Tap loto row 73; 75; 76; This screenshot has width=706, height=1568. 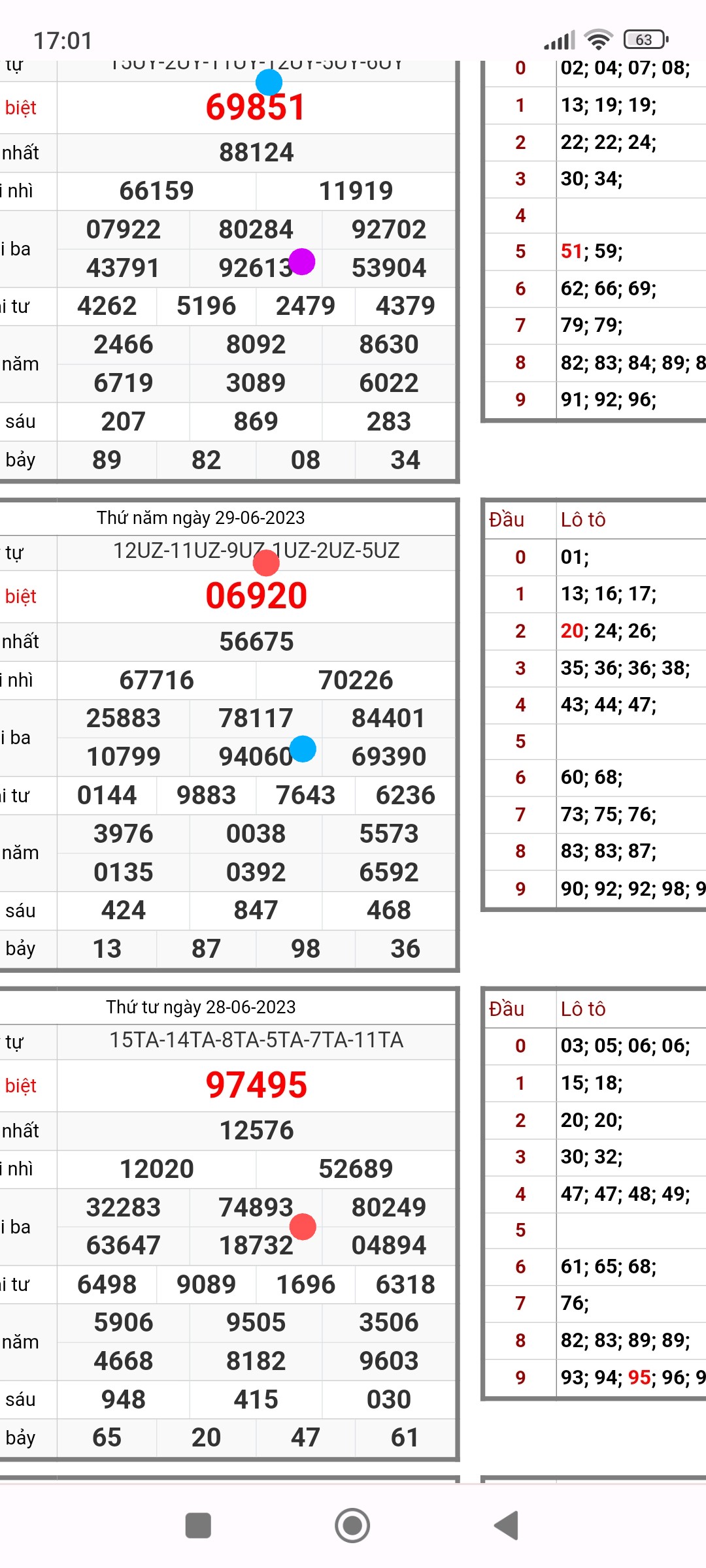point(609,815)
